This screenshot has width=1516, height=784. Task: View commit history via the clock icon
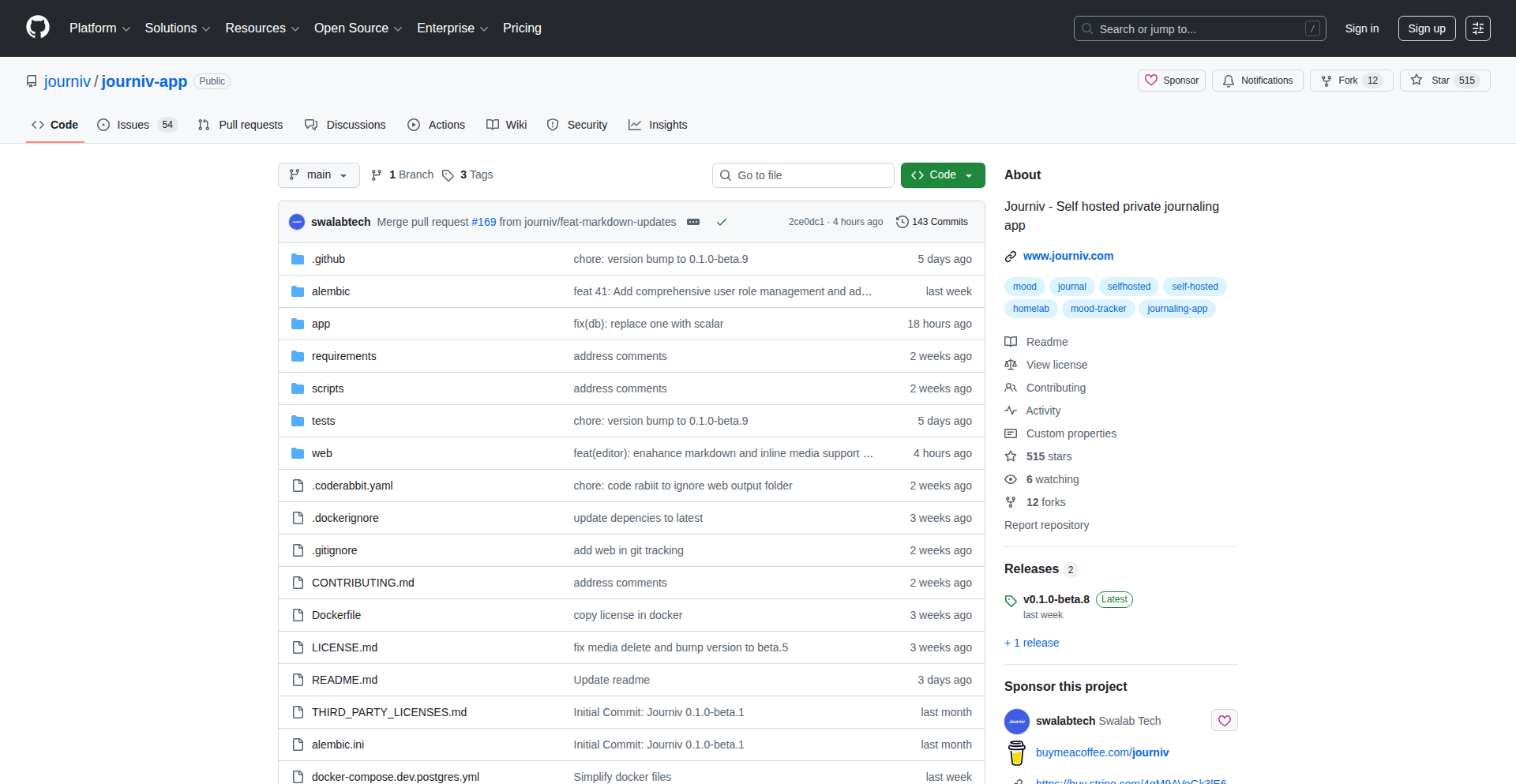coord(902,222)
